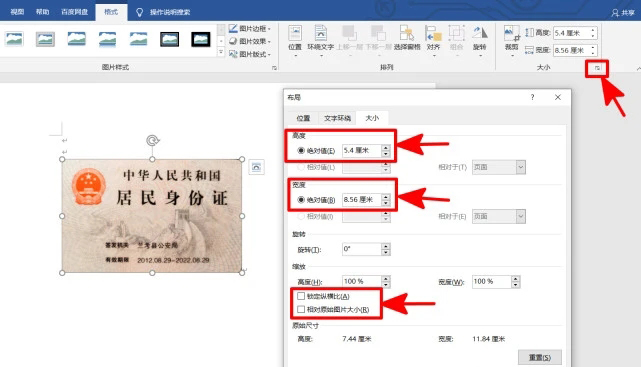Switch to the Position (位置) dialog tab
641x367 pixels.
(303, 118)
